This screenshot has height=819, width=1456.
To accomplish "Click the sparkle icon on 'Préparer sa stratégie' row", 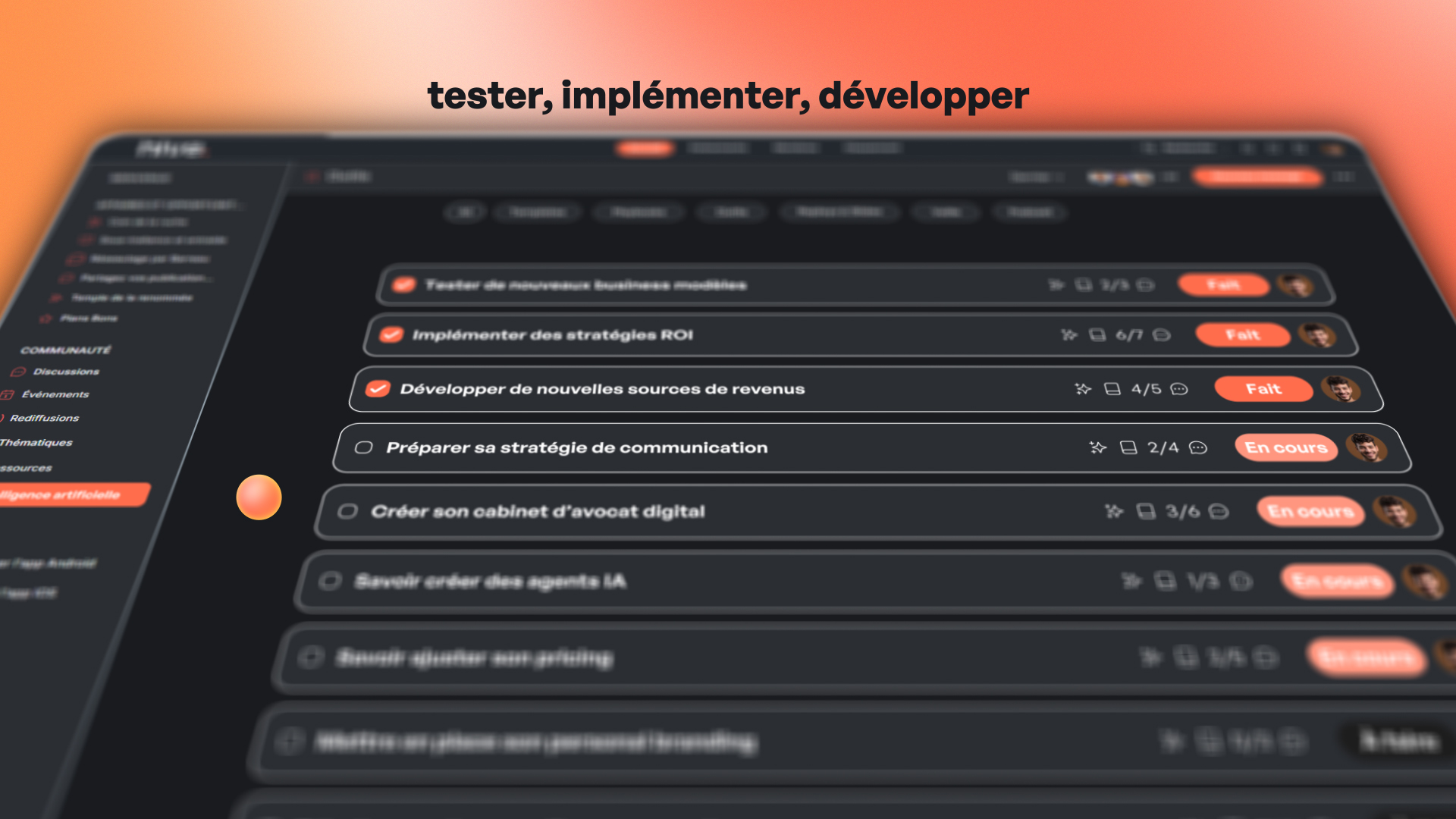I will click(1097, 447).
